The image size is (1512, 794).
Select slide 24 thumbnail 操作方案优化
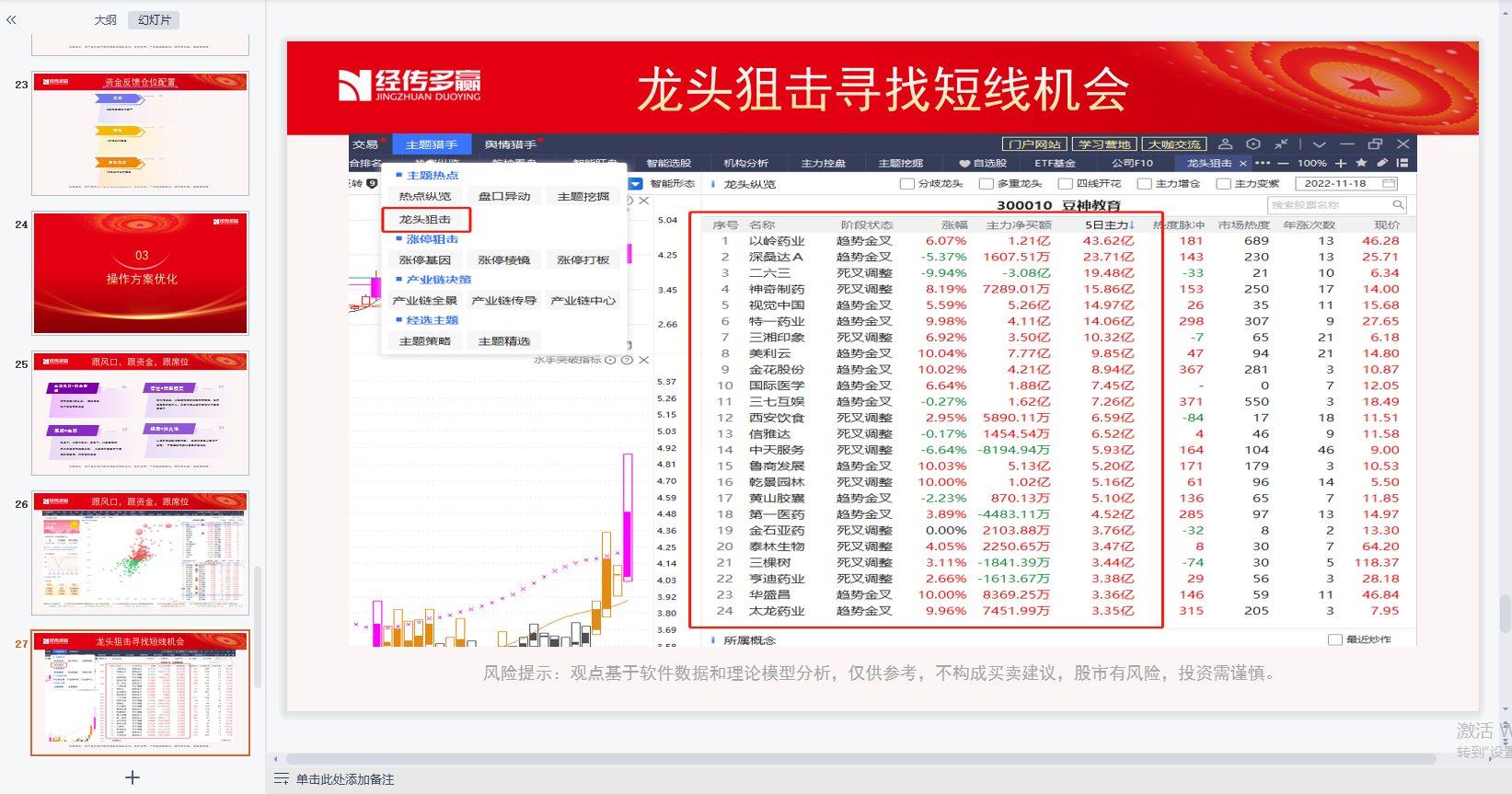point(140,273)
